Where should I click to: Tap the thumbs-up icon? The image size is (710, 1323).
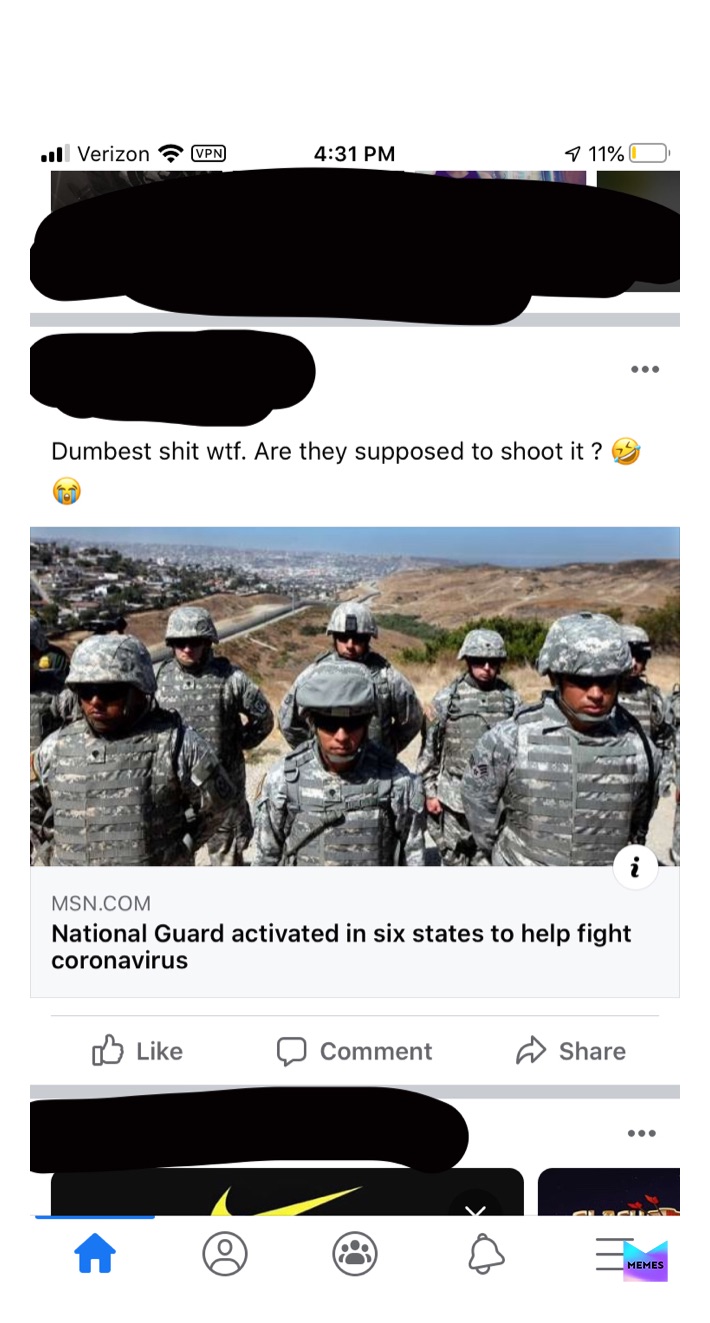[x=107, y=1050]
